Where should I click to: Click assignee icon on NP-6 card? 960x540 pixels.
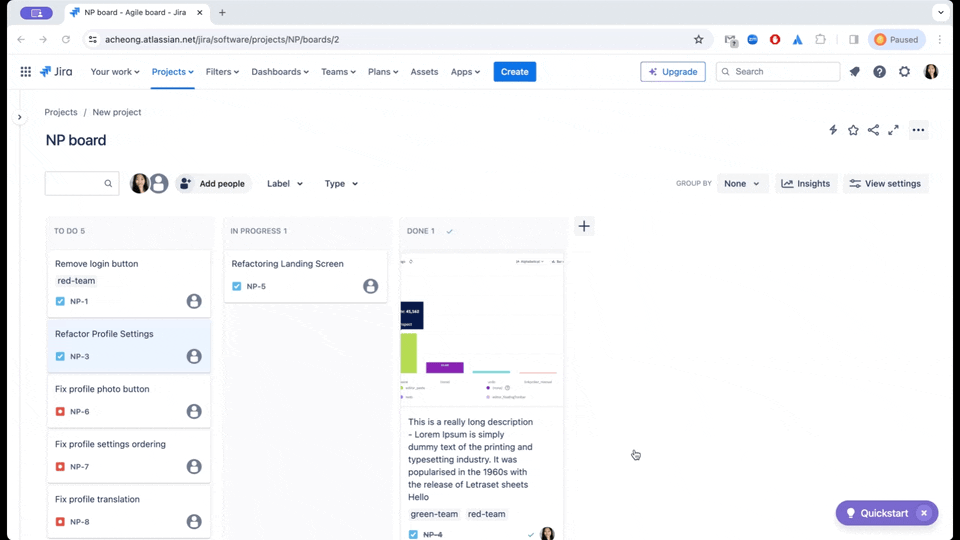pos(194,411)
